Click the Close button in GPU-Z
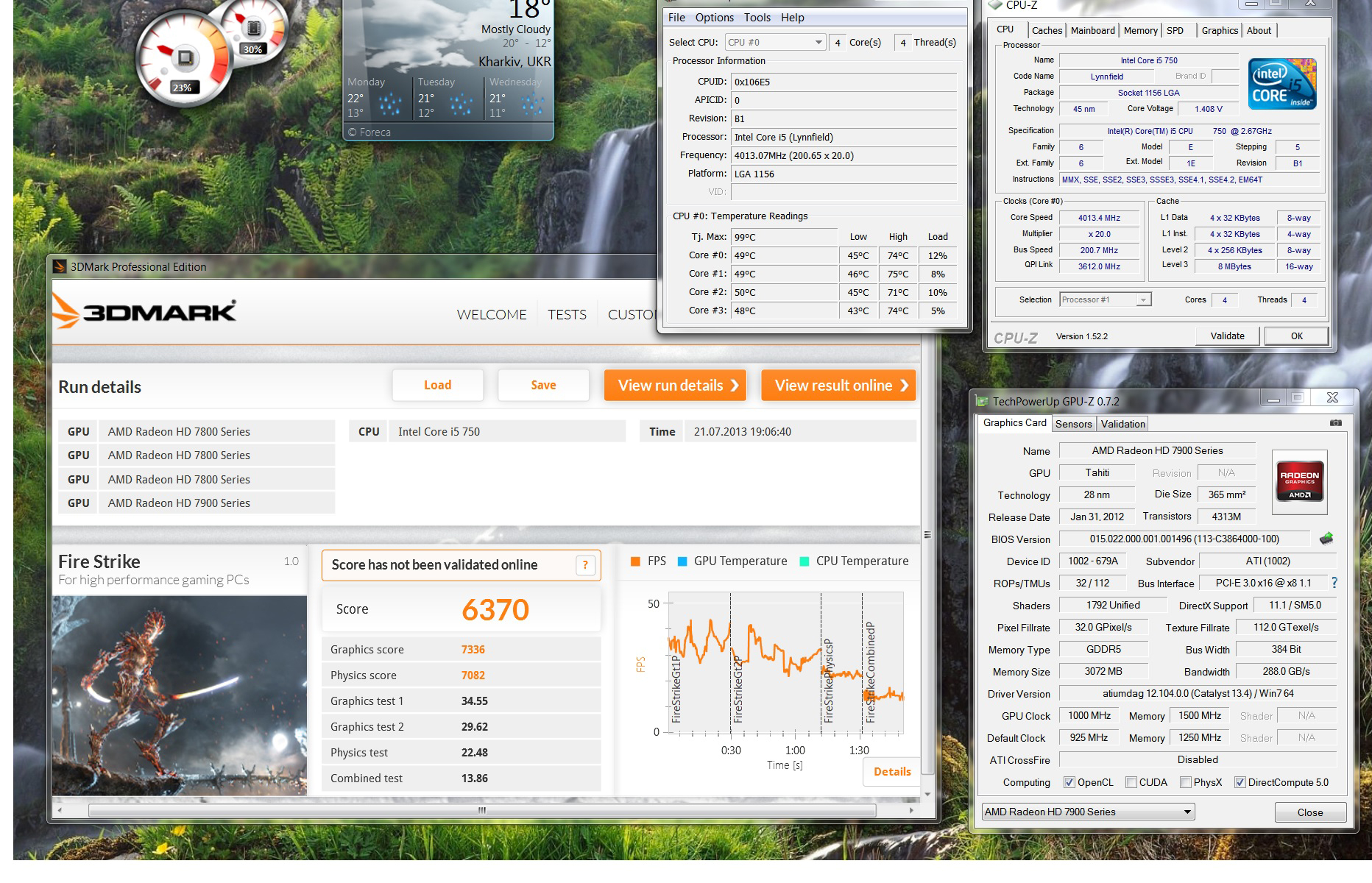 (x=1310, y=812)
